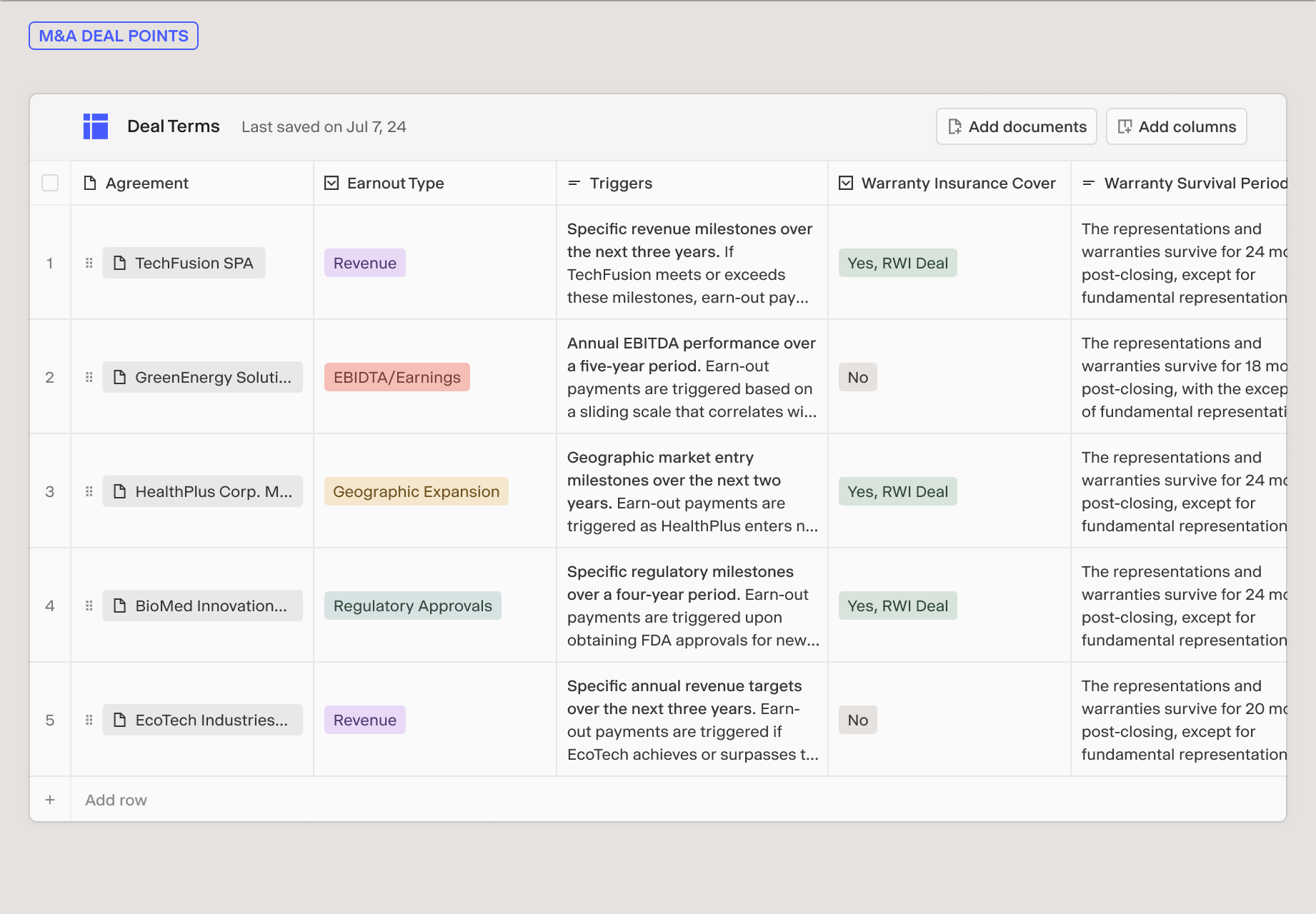Viewport: 1316px width, 914px height.
Task: Click the column icon inside Add columns button
Action: pyautogui.click(x=1125, y=126)
